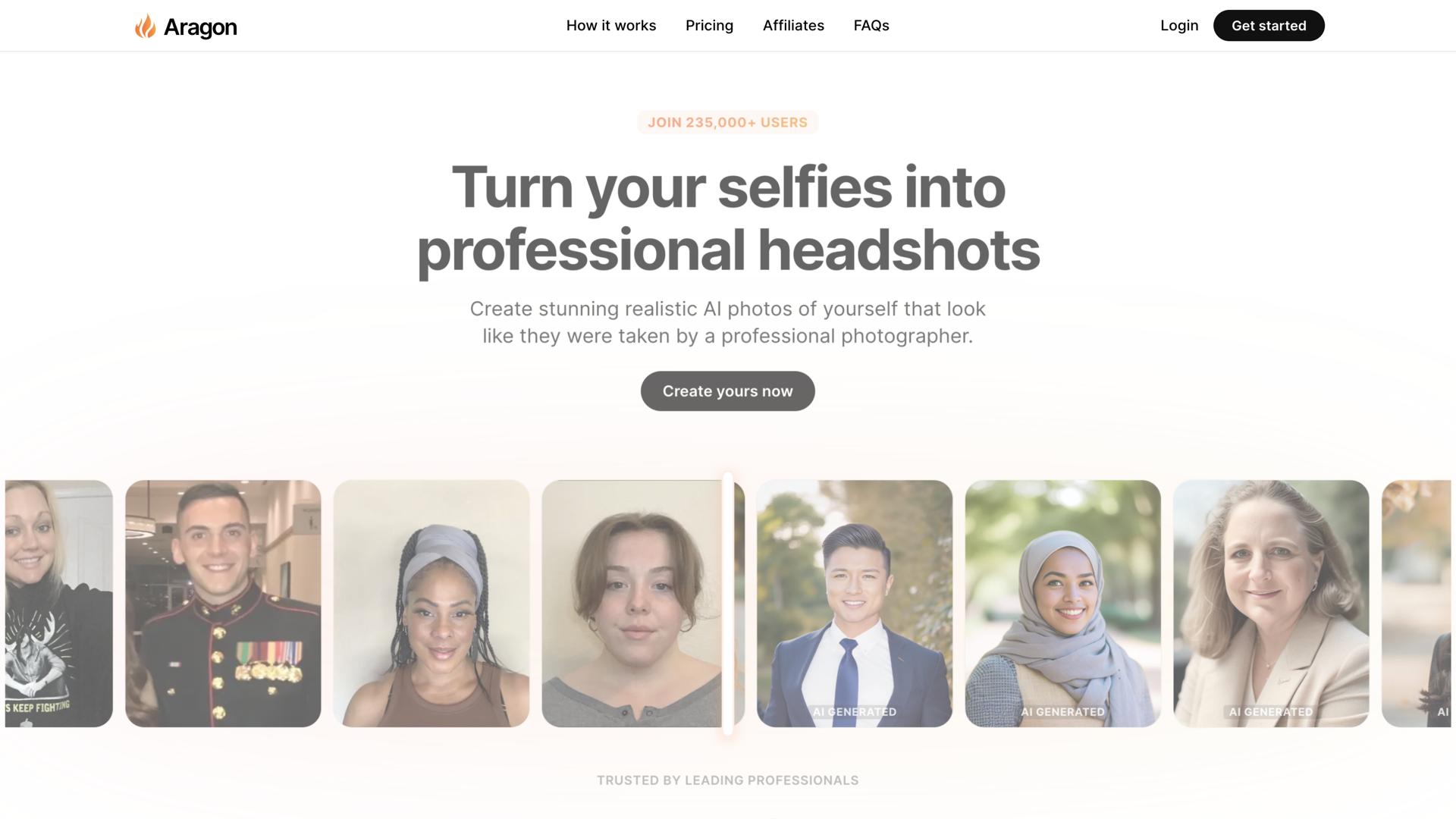The height and width of the screenshot is (819, 1456).
Task: Click the black Get started button
Action: [x=1269, y=26]
